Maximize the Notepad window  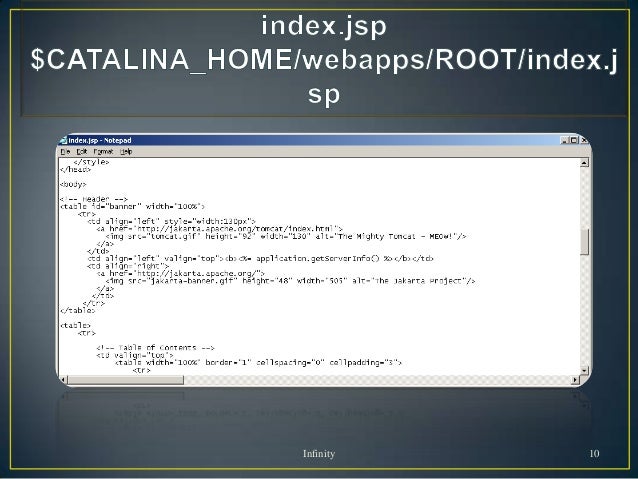pos(574,140)
